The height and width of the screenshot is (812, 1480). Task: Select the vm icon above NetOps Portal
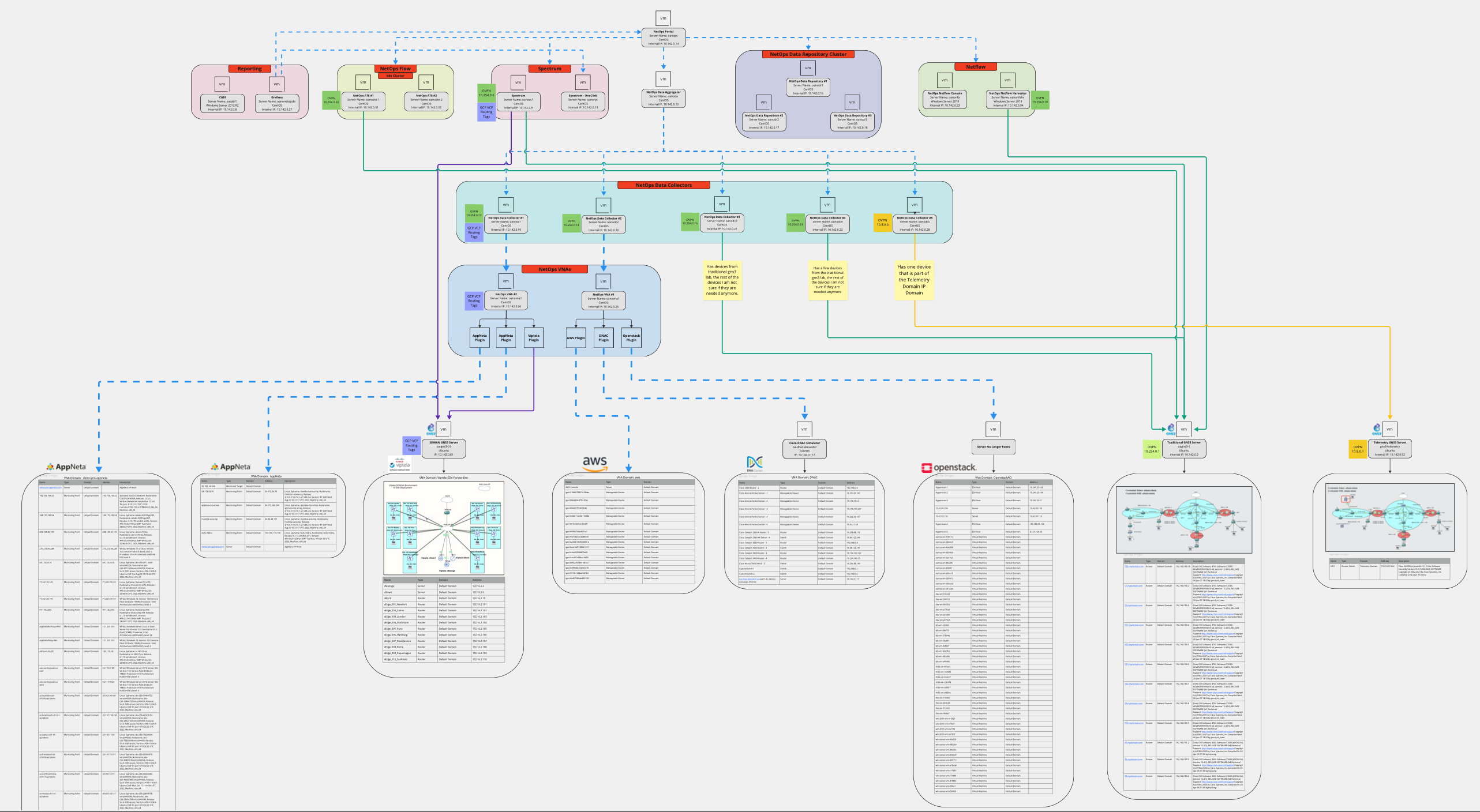click(x=663, y=18)
